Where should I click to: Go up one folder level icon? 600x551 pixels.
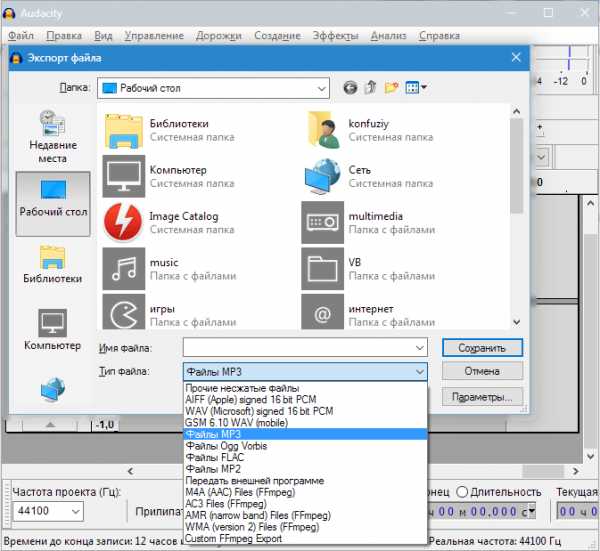(x=370, y=88)
